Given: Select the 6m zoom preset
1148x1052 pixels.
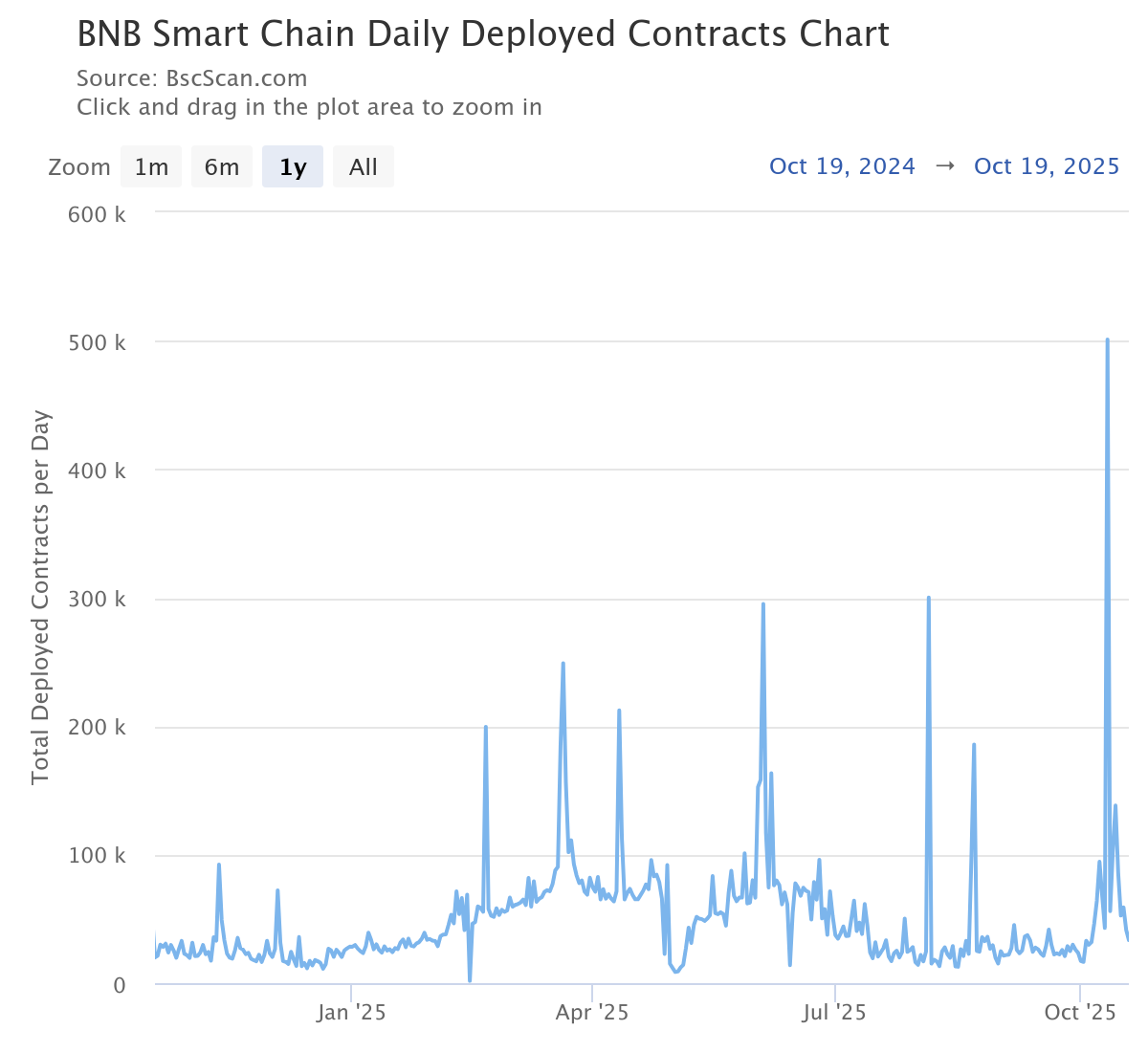Looking at the screenshot, I should (221, 165).
